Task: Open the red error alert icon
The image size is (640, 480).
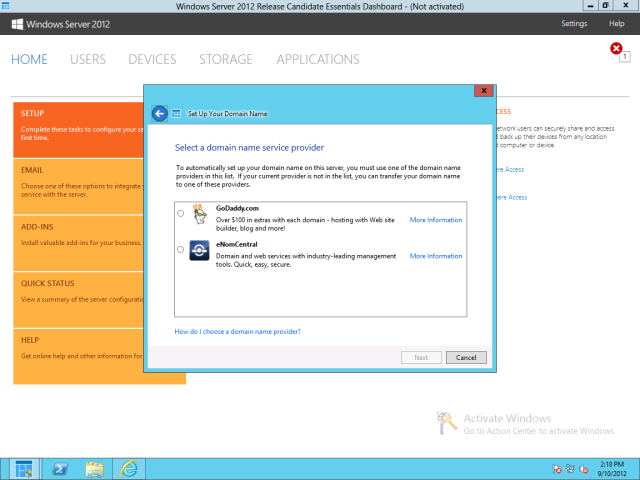Action: pos(616,49)
